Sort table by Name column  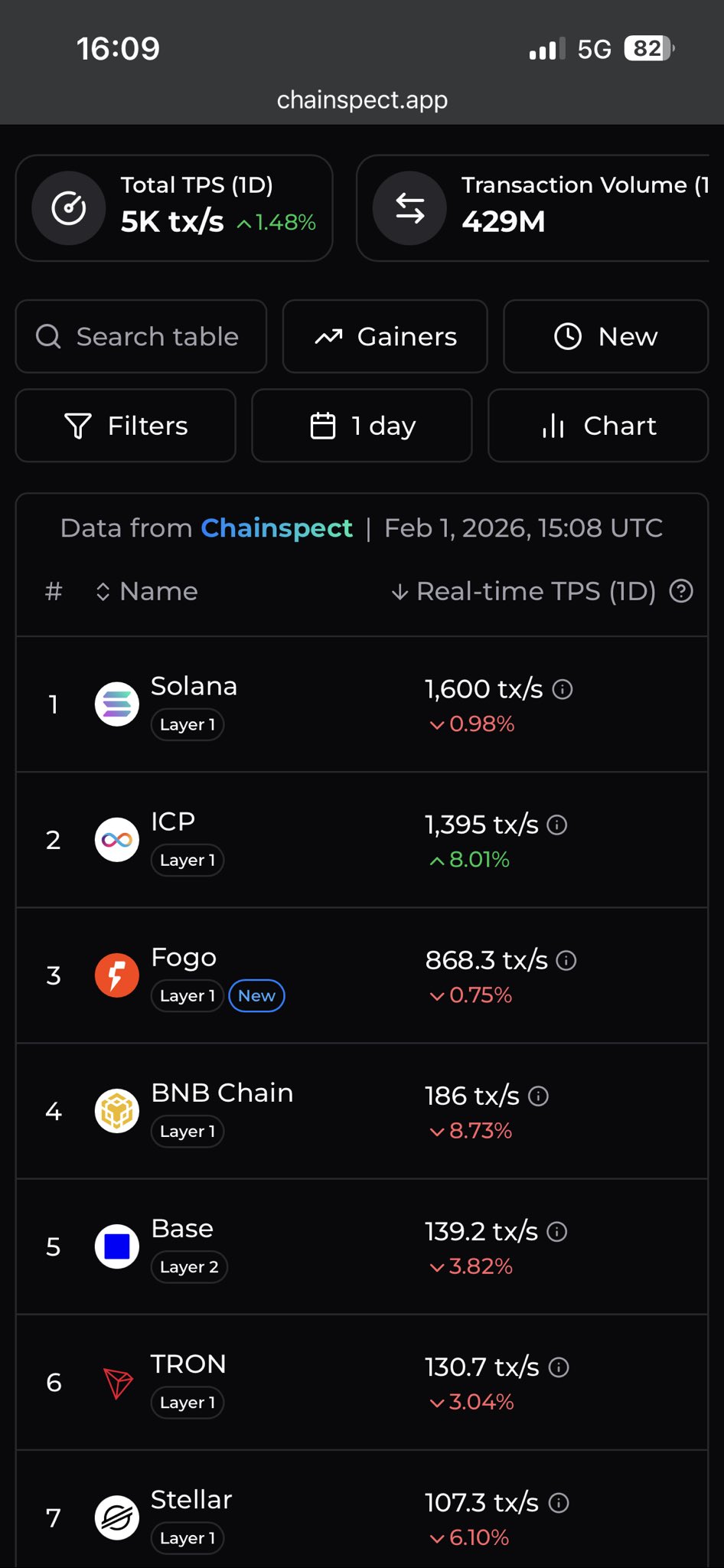(147, 591)
